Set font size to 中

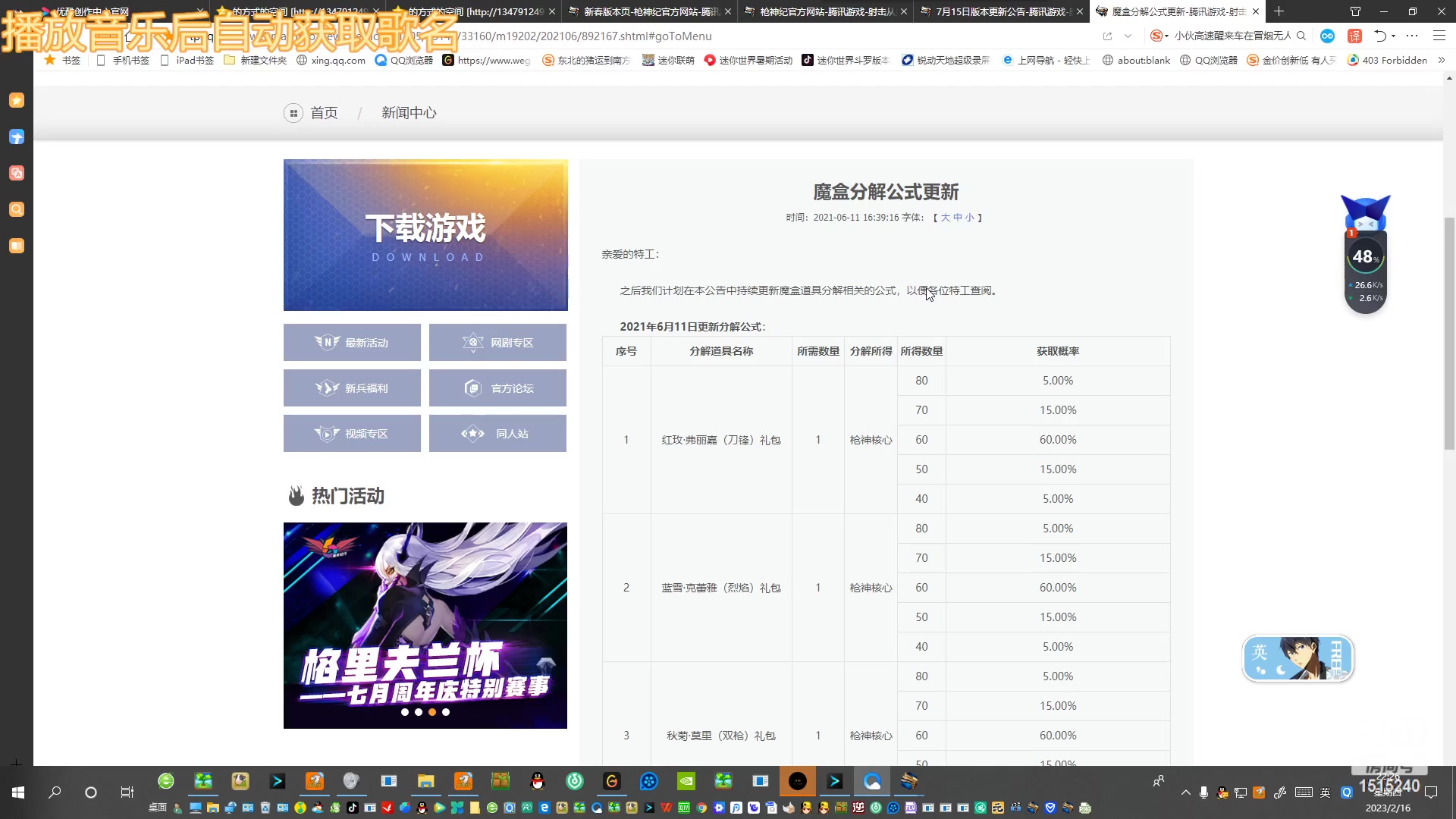tap(957, 218)
